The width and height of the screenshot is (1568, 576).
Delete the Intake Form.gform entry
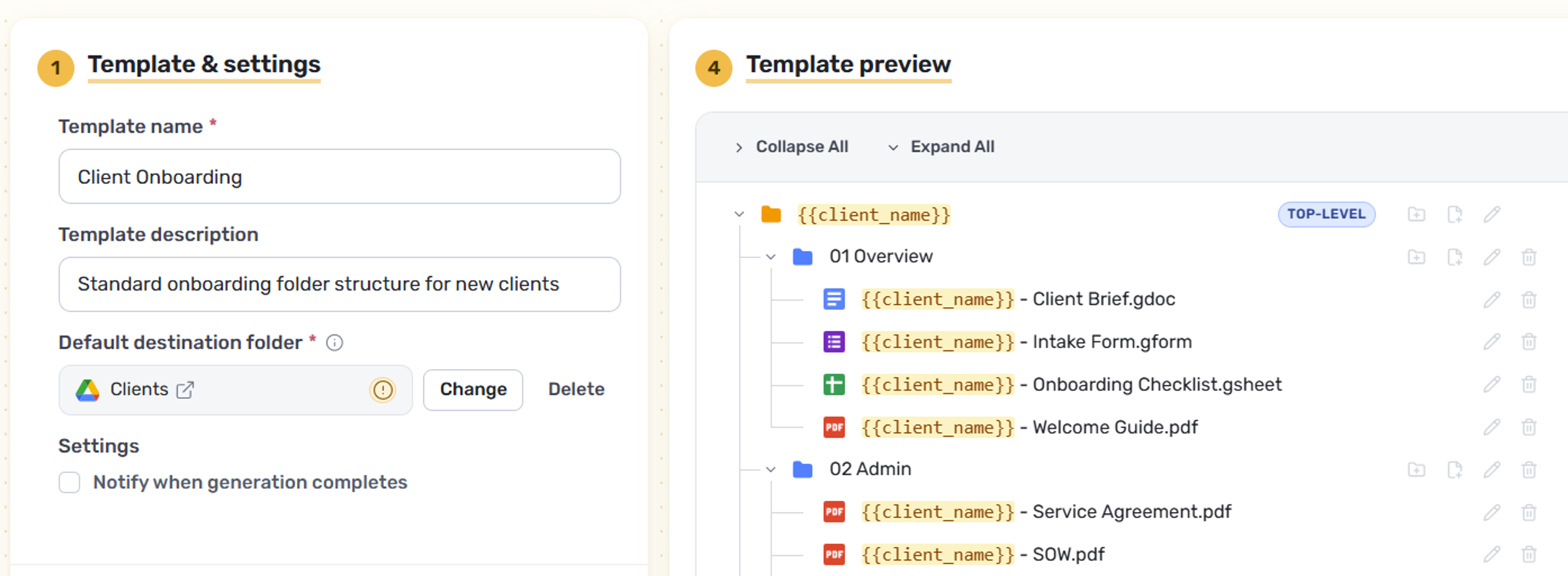tap(1529, 342)
